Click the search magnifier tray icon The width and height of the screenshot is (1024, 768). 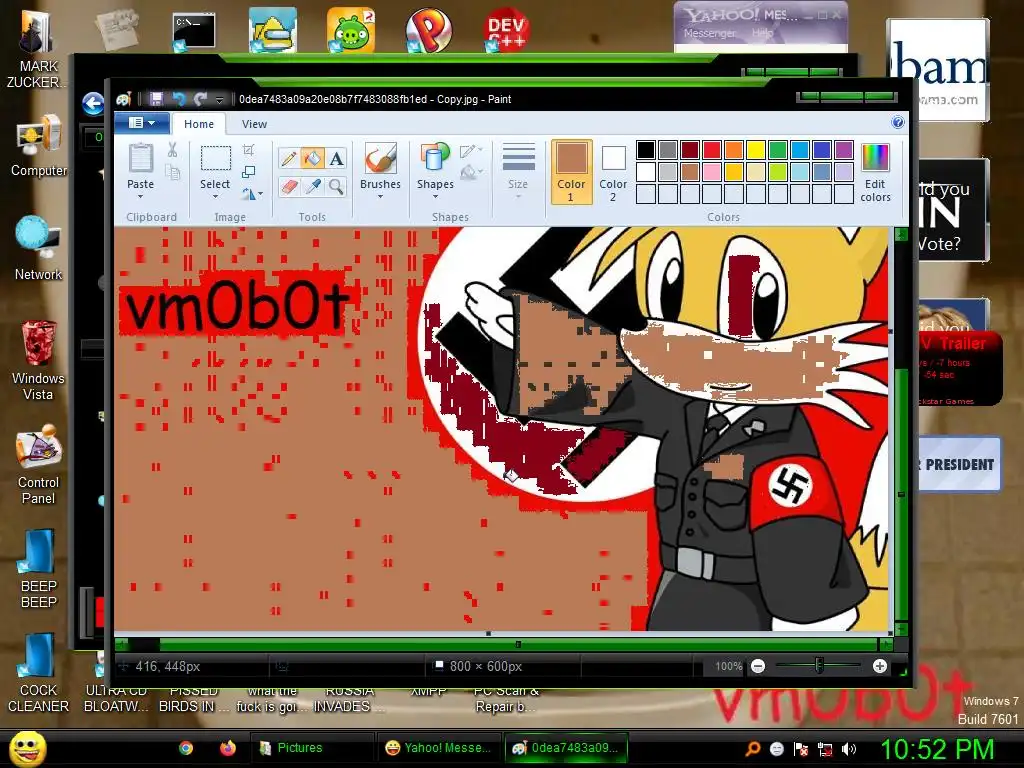[752, 749]
